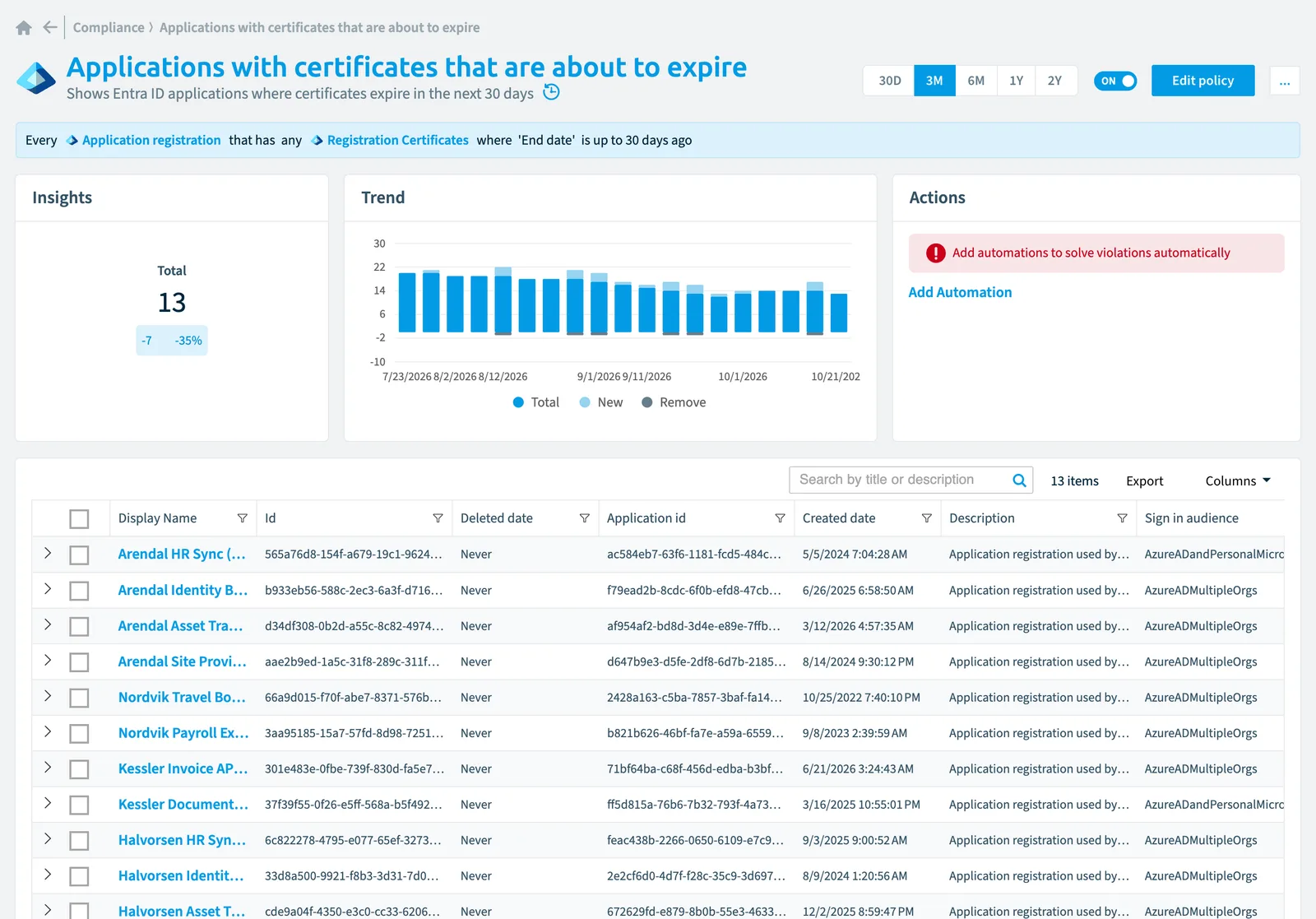The image size is (1316, 919).
Task: Expand the Kessler Document... row
Action: [x=48, y=804]
